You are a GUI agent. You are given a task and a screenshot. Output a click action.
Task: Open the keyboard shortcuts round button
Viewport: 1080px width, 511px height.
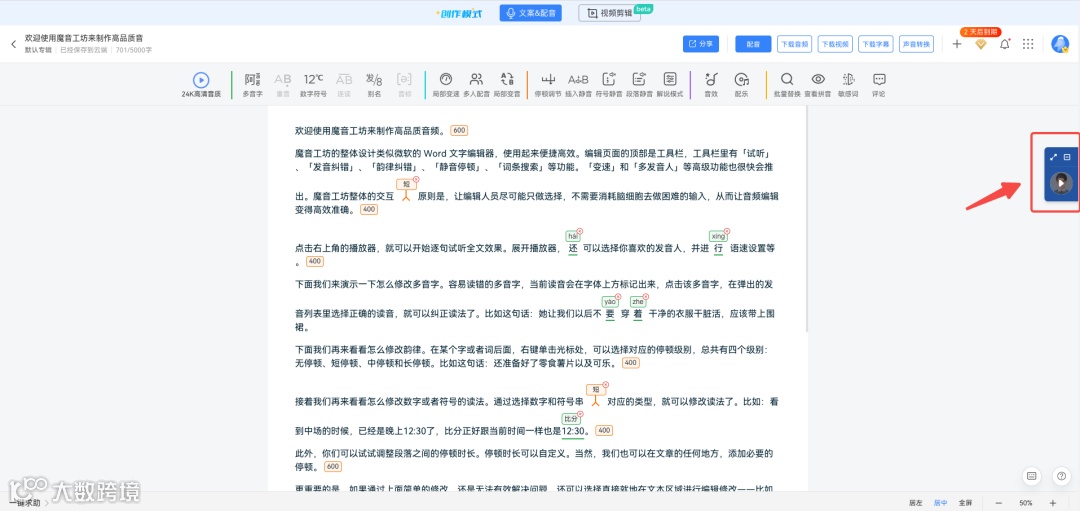click(1032, 475)
